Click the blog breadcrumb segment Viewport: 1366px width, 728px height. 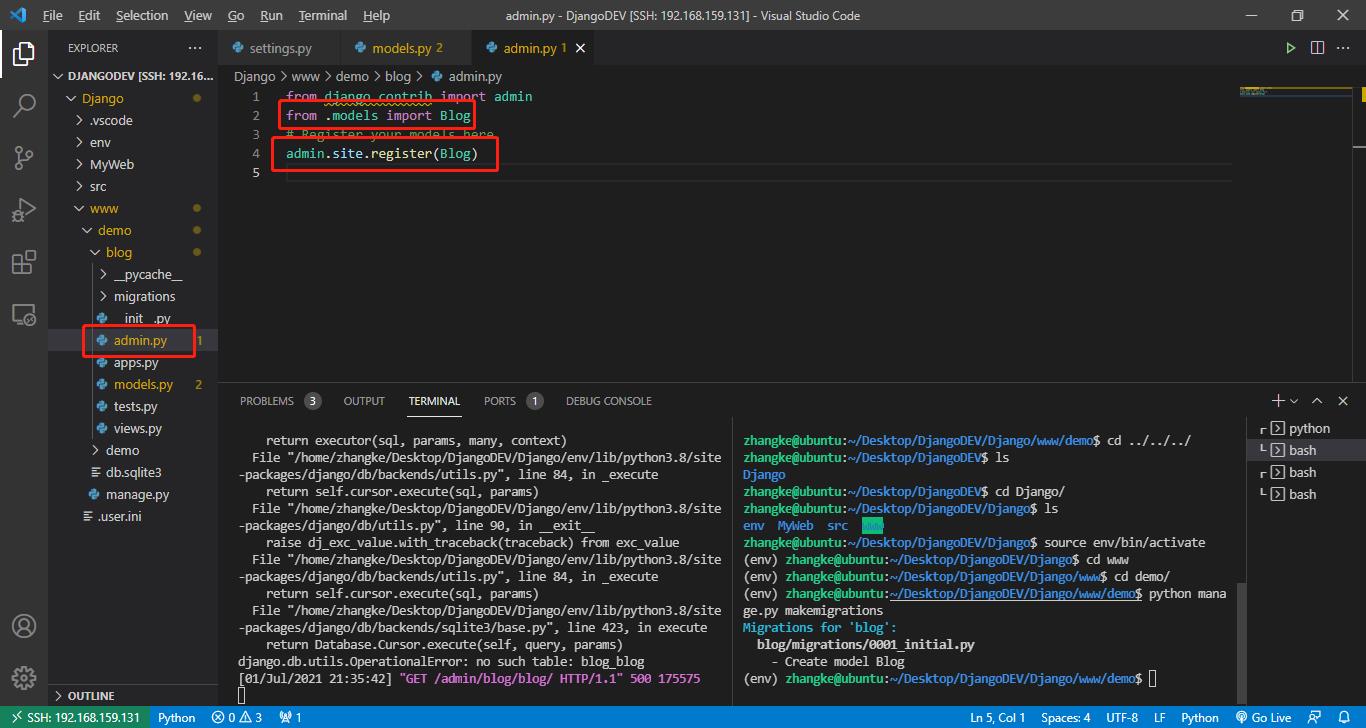(x=398, y=76)
